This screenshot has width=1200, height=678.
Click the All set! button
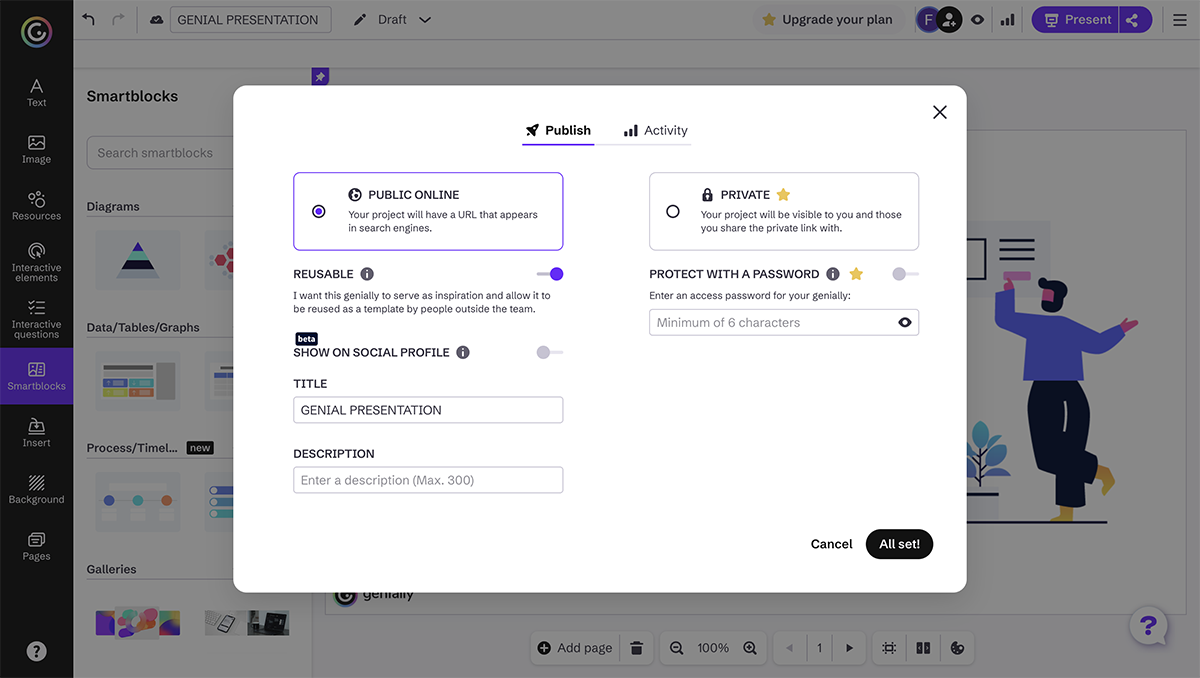click(899, 544)
